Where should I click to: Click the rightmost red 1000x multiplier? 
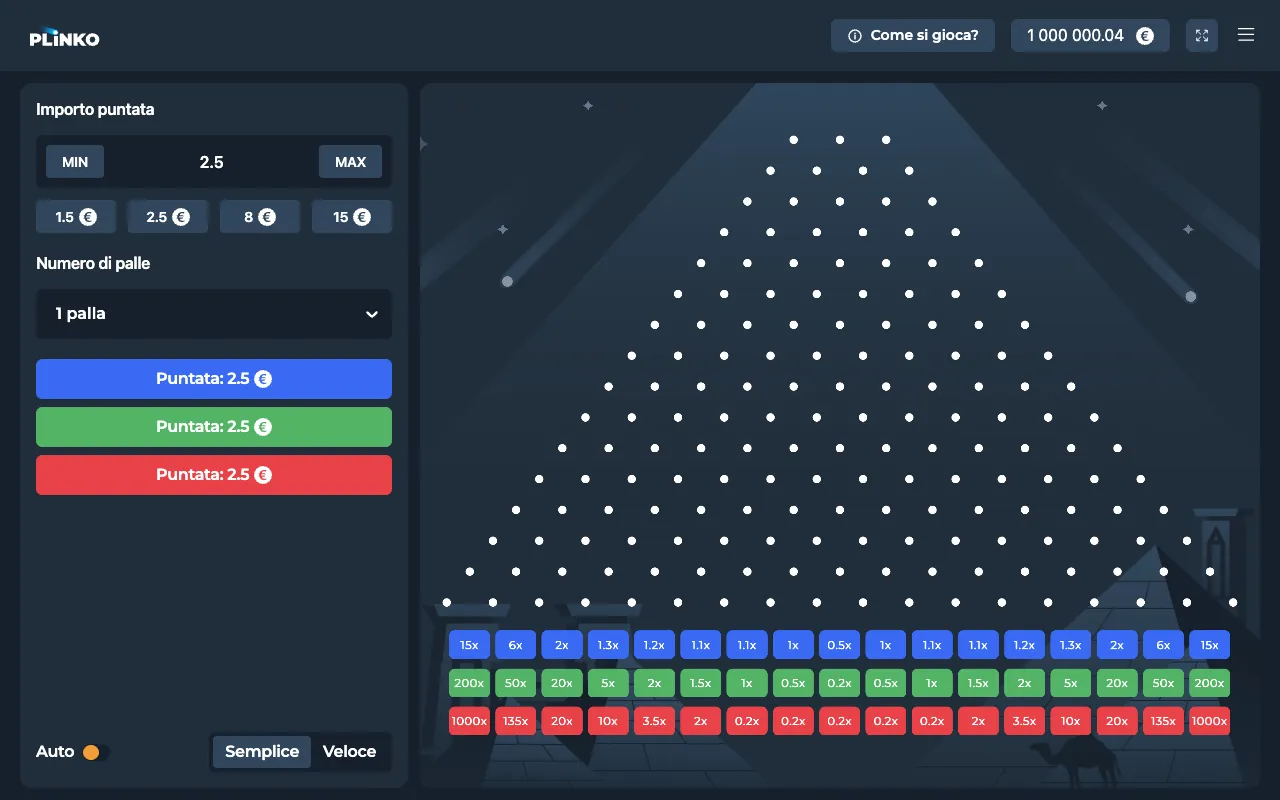tap(1209, 721)
